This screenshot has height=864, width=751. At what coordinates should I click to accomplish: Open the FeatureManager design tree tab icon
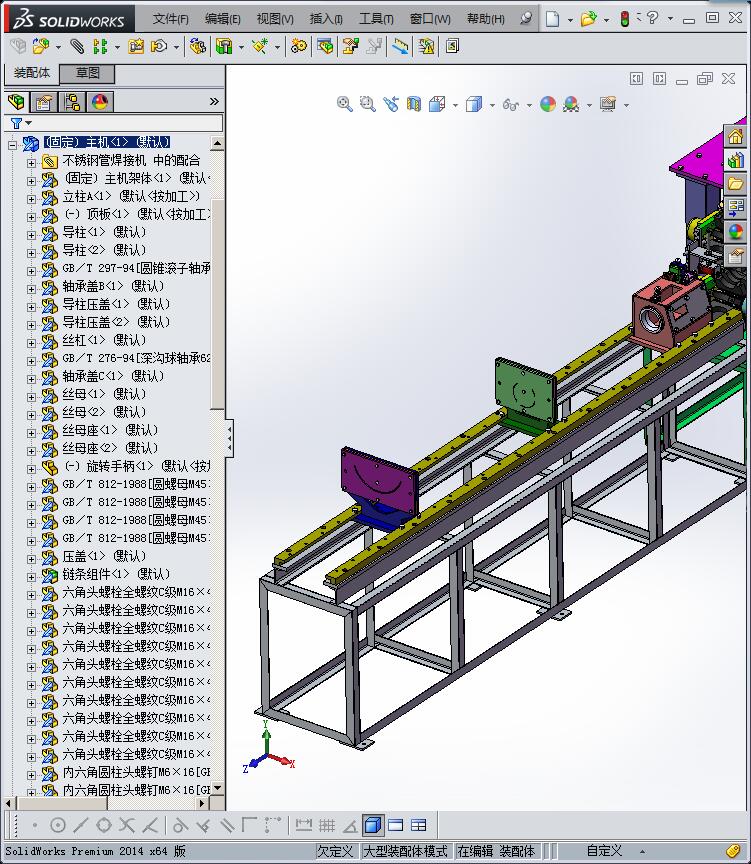click(17, 102)
